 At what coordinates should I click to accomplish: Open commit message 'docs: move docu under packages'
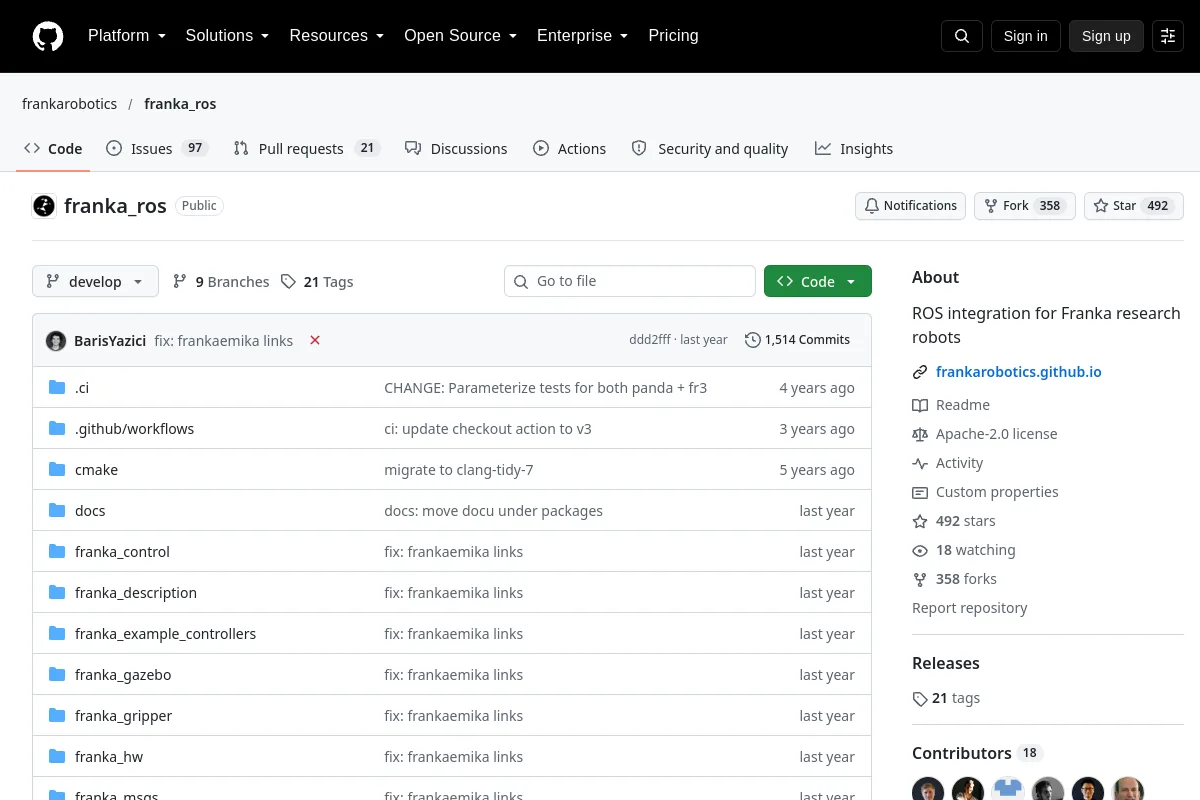click(x=494, y=511)
